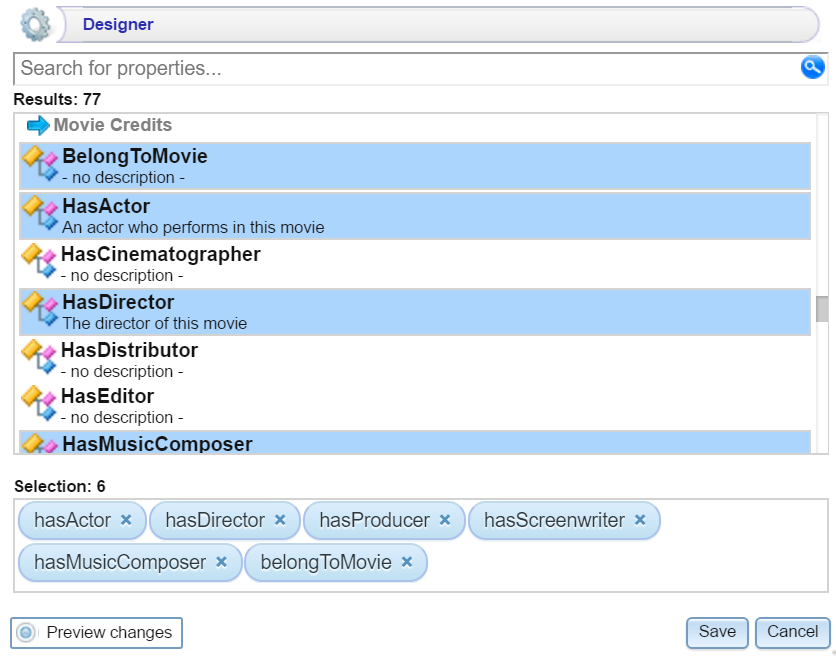Remove the hasProducer selection chip
Image resolution: width=836 pixels, height=656 pixels.
tap(445, 520)
